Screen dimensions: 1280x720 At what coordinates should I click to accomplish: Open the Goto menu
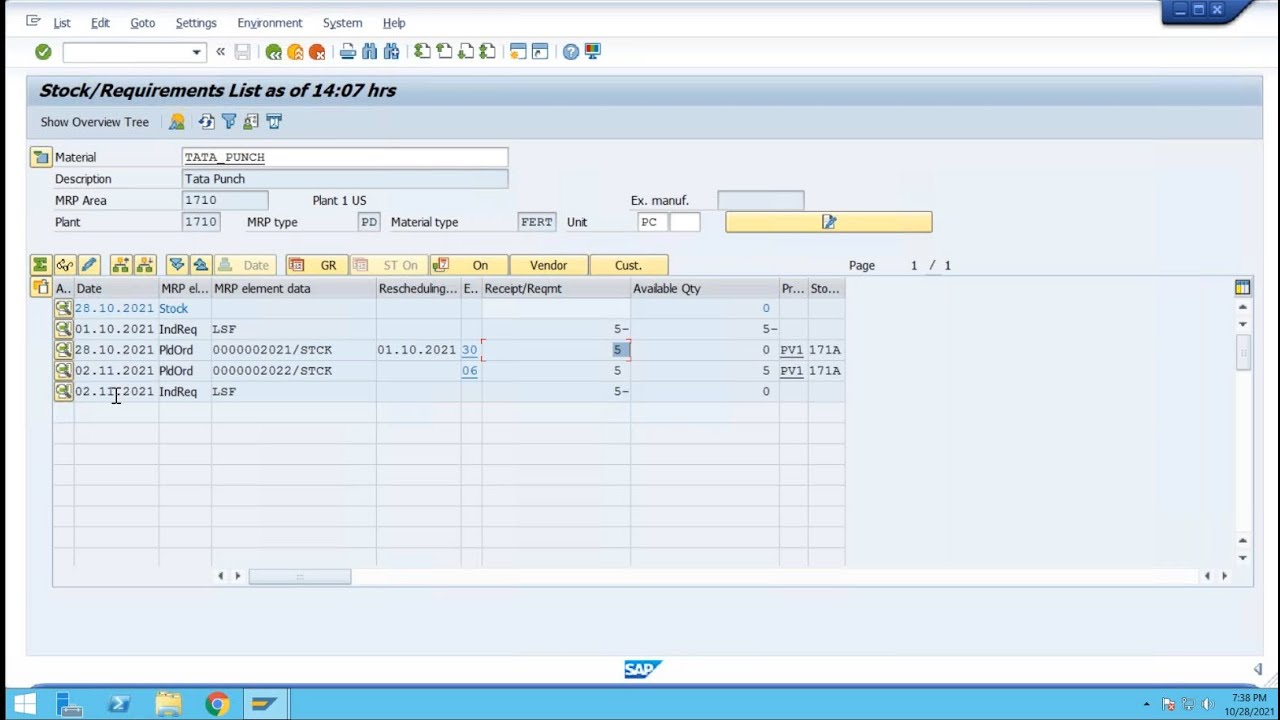[143, 23]
